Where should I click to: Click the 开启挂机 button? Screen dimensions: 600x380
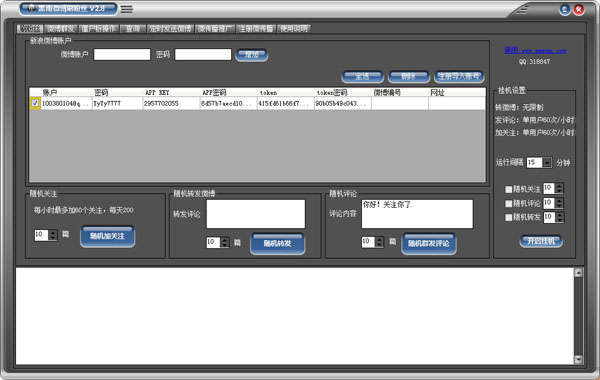541,241
